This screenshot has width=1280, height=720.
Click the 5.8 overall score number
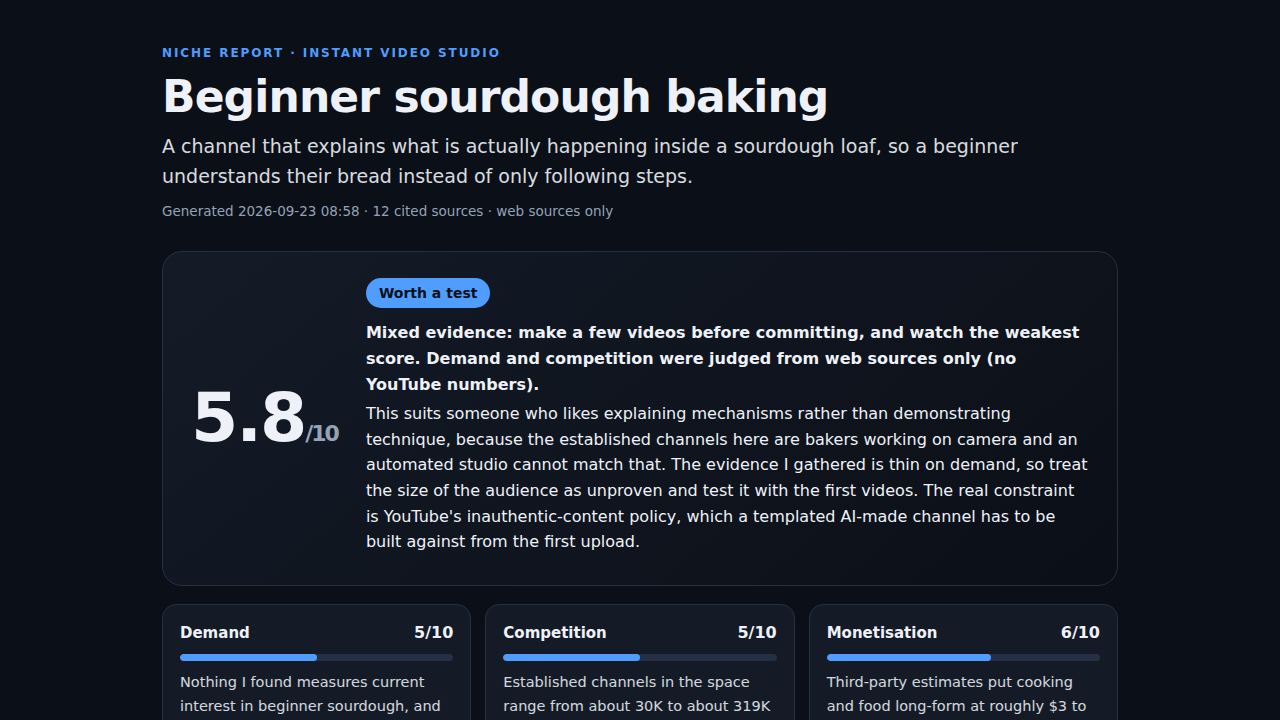pos(249,418)
